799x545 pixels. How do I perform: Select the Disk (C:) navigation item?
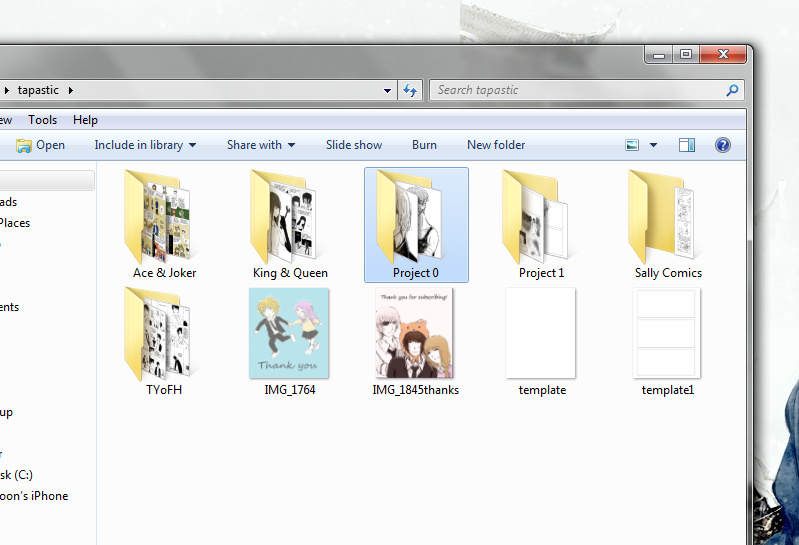pyautogui.click(x=16, y=475)
